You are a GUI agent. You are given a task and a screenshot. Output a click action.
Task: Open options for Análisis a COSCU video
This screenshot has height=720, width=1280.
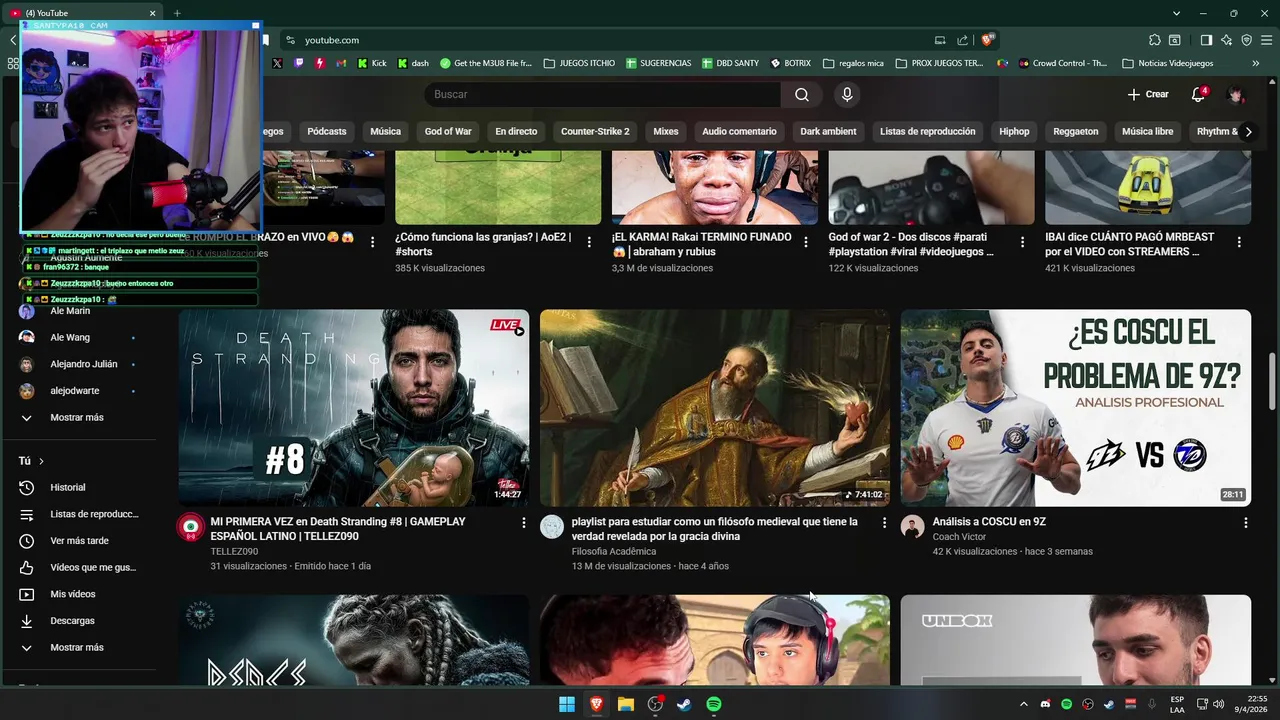(x=1245, y=522)
